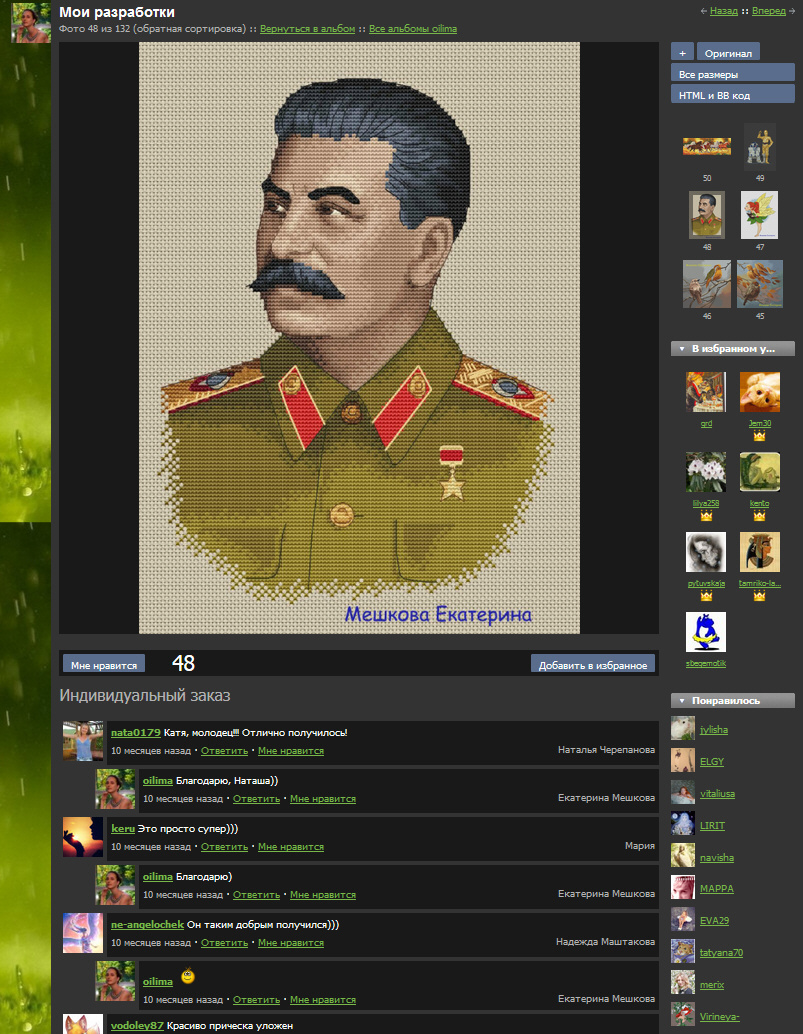This screenshot has width=803, height=1034.
Task: Click crown icon under kento
Action: pos(759,516)
